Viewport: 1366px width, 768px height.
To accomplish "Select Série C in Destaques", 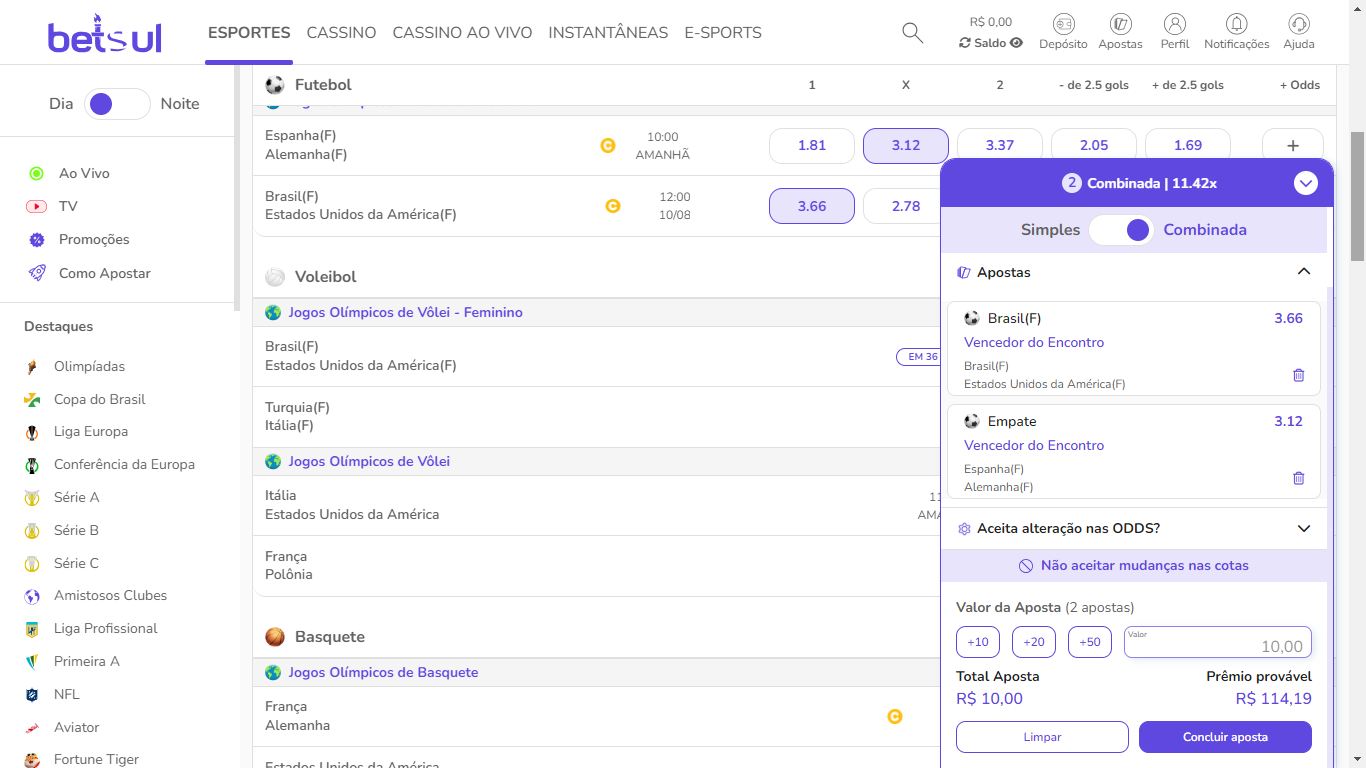I will (76, 563).
